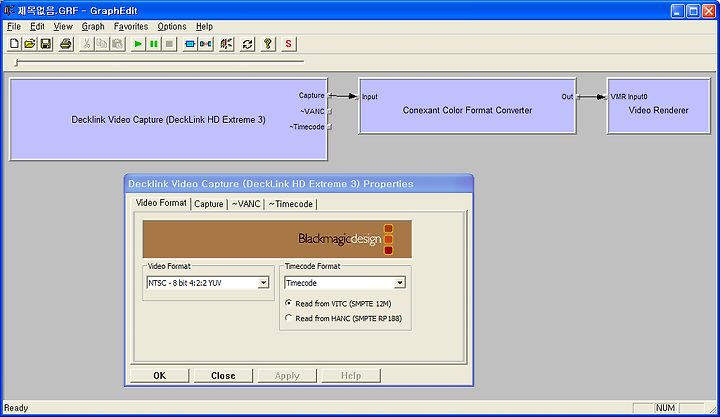The image size is (720, 417).
Task: Click the Paste toolbar icon
Action: (118, 44)
